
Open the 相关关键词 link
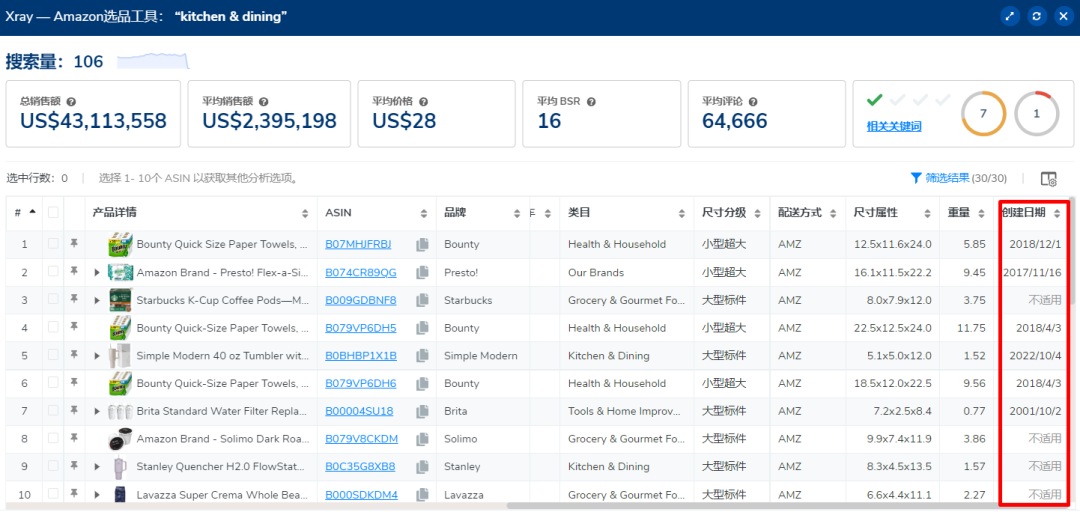[893, 126]
